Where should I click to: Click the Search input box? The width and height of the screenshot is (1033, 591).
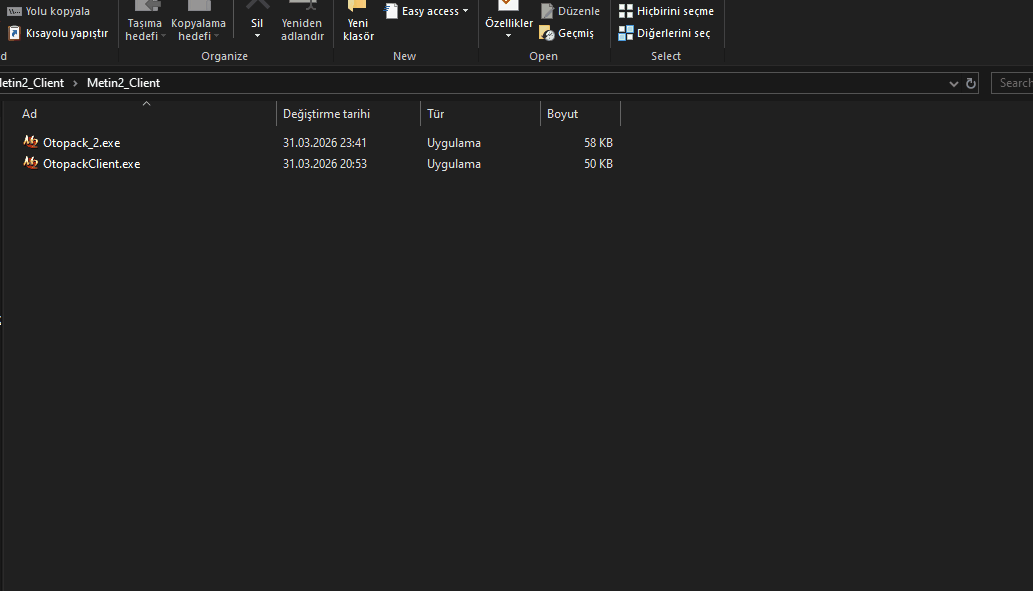[1013, 83]
